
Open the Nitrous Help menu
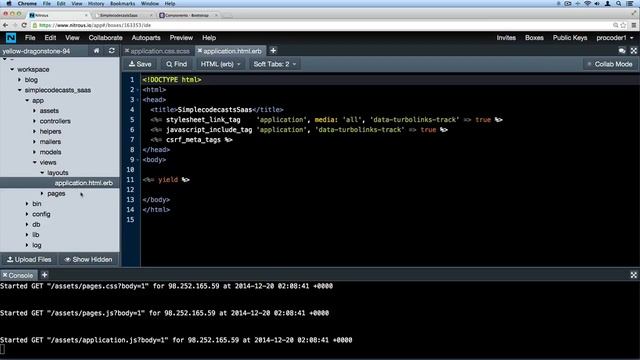(x=209, y=38)
